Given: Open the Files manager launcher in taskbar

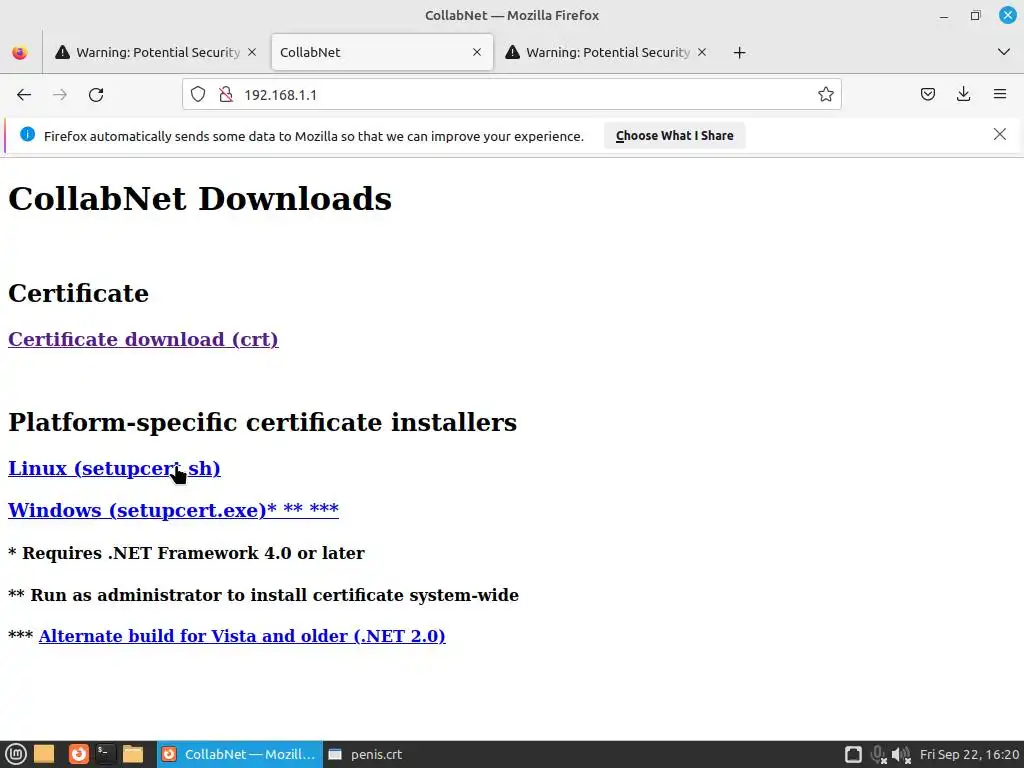Looking at the screenshot, I should [133, 754].
